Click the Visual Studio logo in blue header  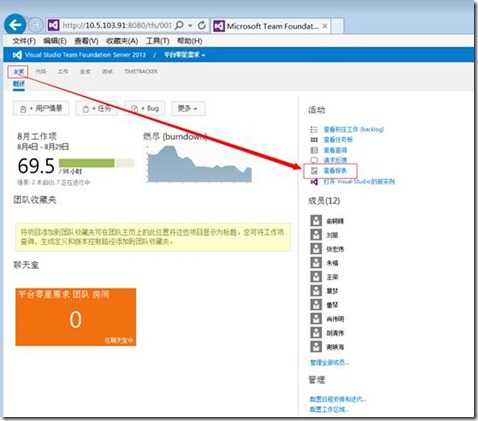coord(17,55)
